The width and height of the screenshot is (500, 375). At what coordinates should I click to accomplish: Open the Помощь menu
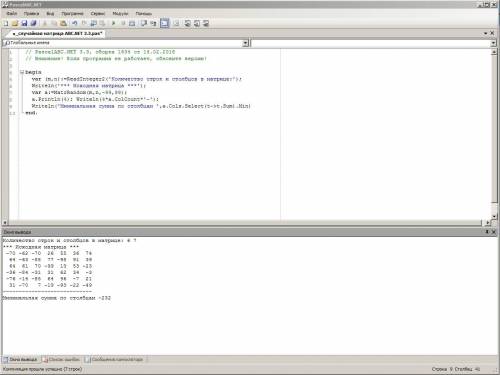point(144,14)
